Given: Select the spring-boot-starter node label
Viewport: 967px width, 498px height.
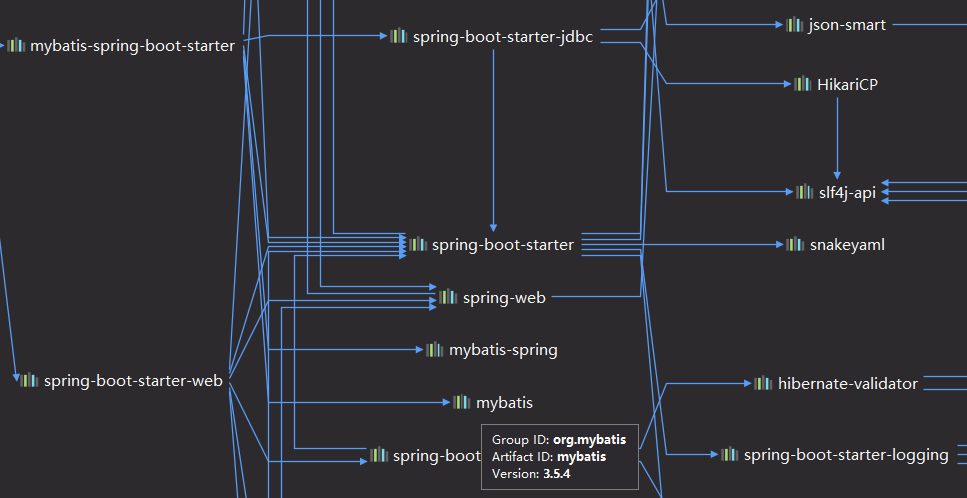Looking at the screenshot, I should tap(503, 245).
